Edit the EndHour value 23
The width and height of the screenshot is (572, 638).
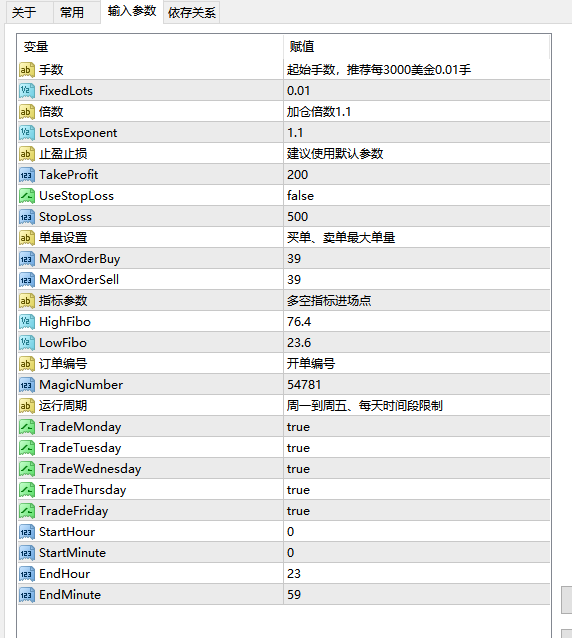tap(417, 574)
